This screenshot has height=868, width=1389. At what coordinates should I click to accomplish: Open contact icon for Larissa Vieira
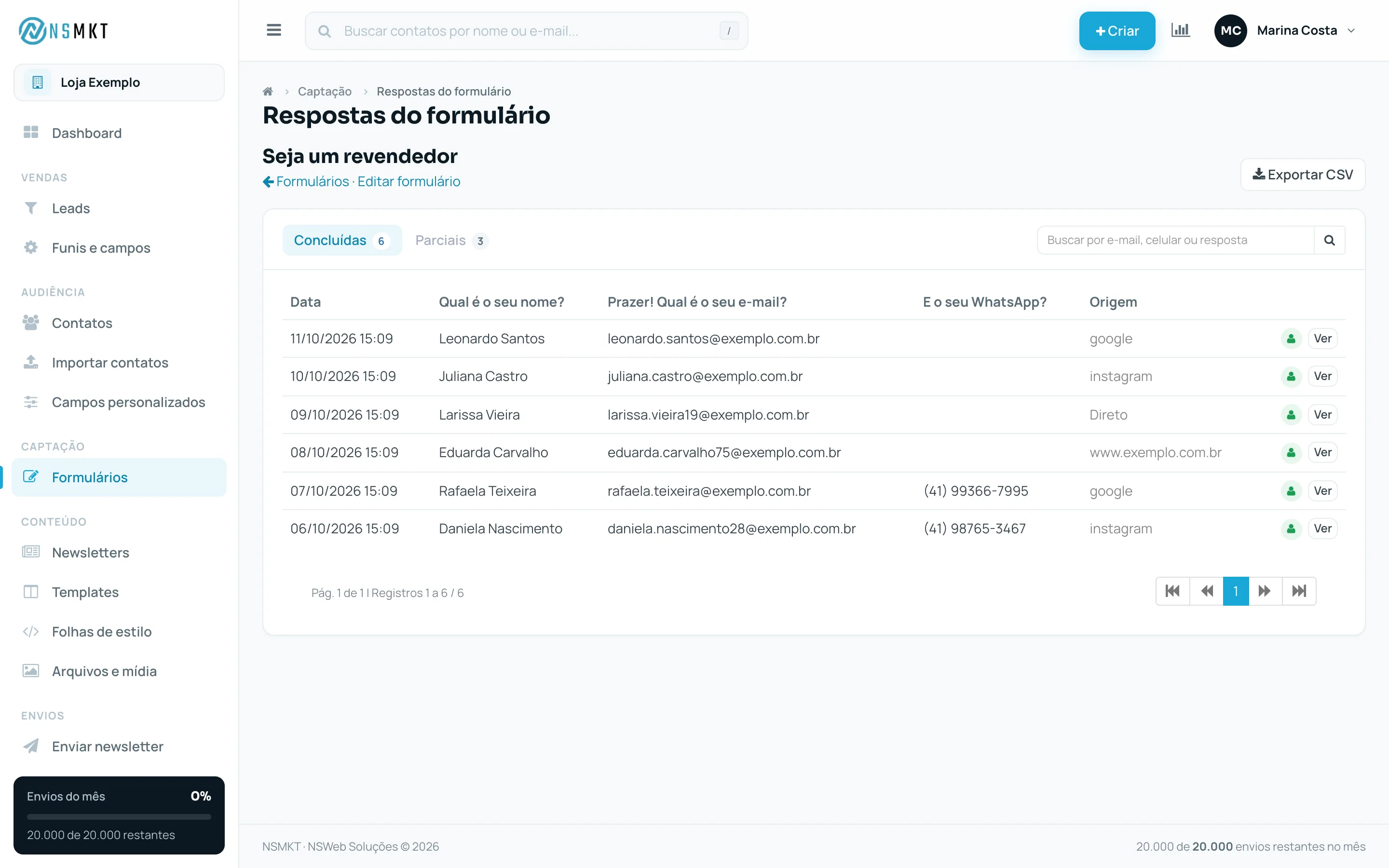point(1291,415)
